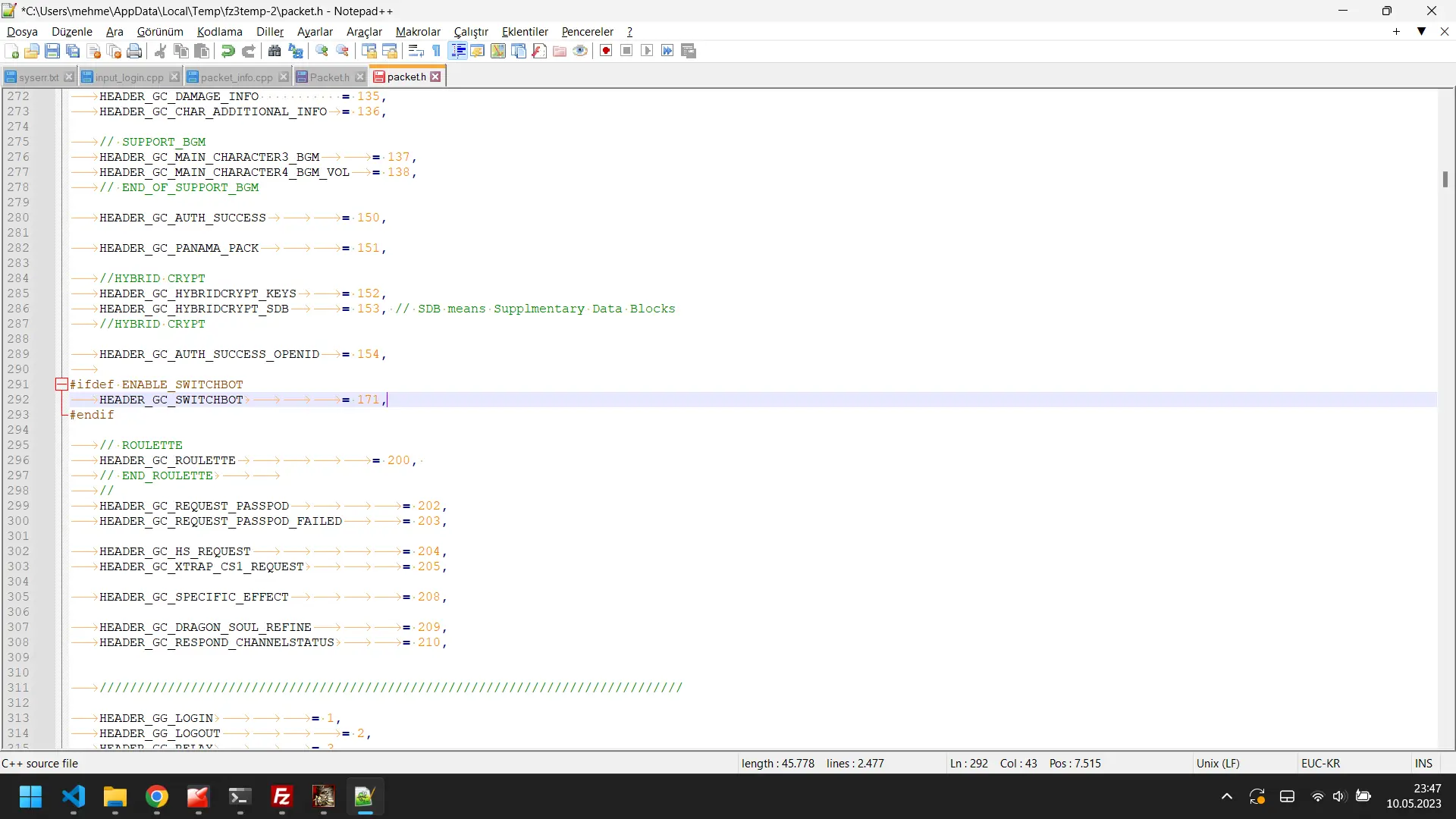
Task: Toggle word wrap toolbar button
Action: tap(416, 51)
